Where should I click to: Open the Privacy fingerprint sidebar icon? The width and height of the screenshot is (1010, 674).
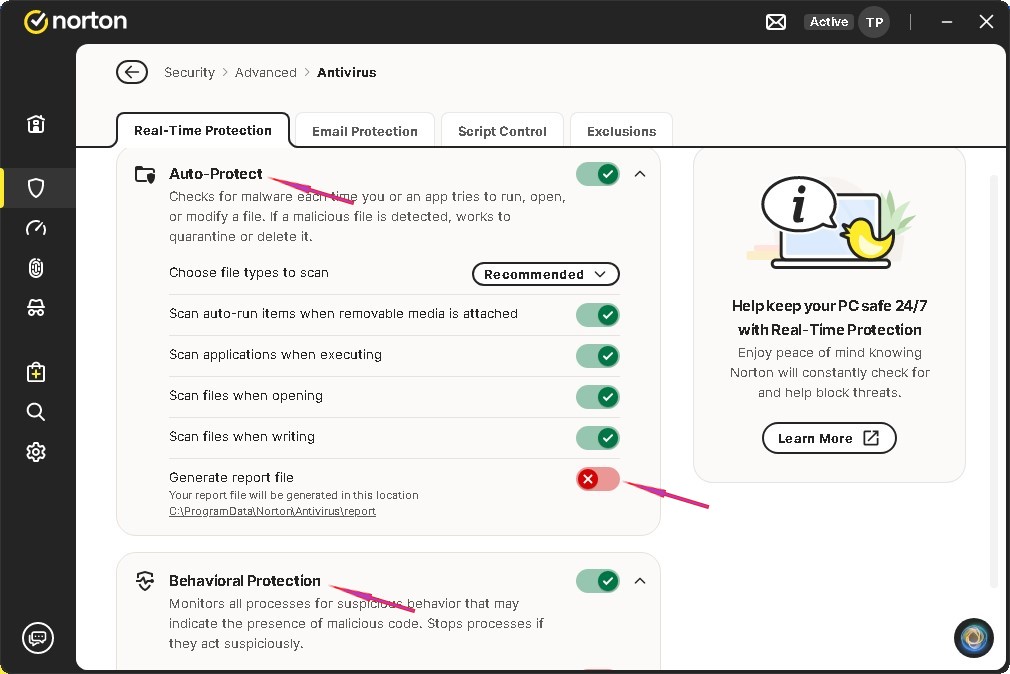point(36,268)
